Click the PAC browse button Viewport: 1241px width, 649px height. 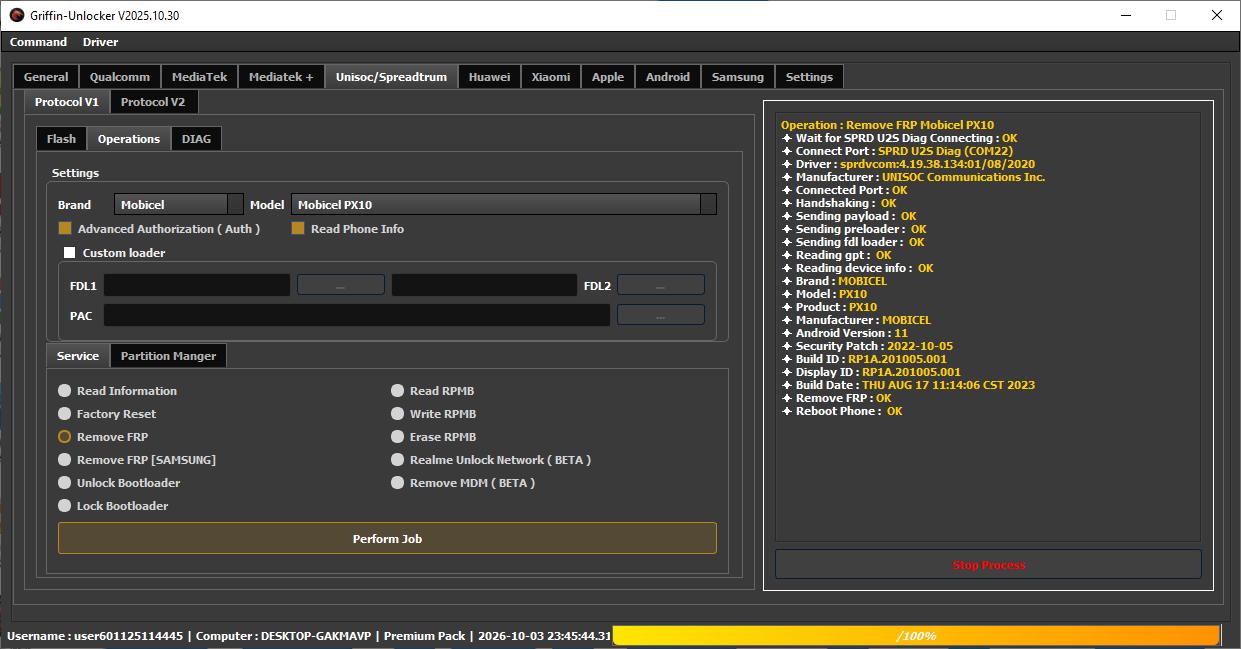(x=660, y=315)
